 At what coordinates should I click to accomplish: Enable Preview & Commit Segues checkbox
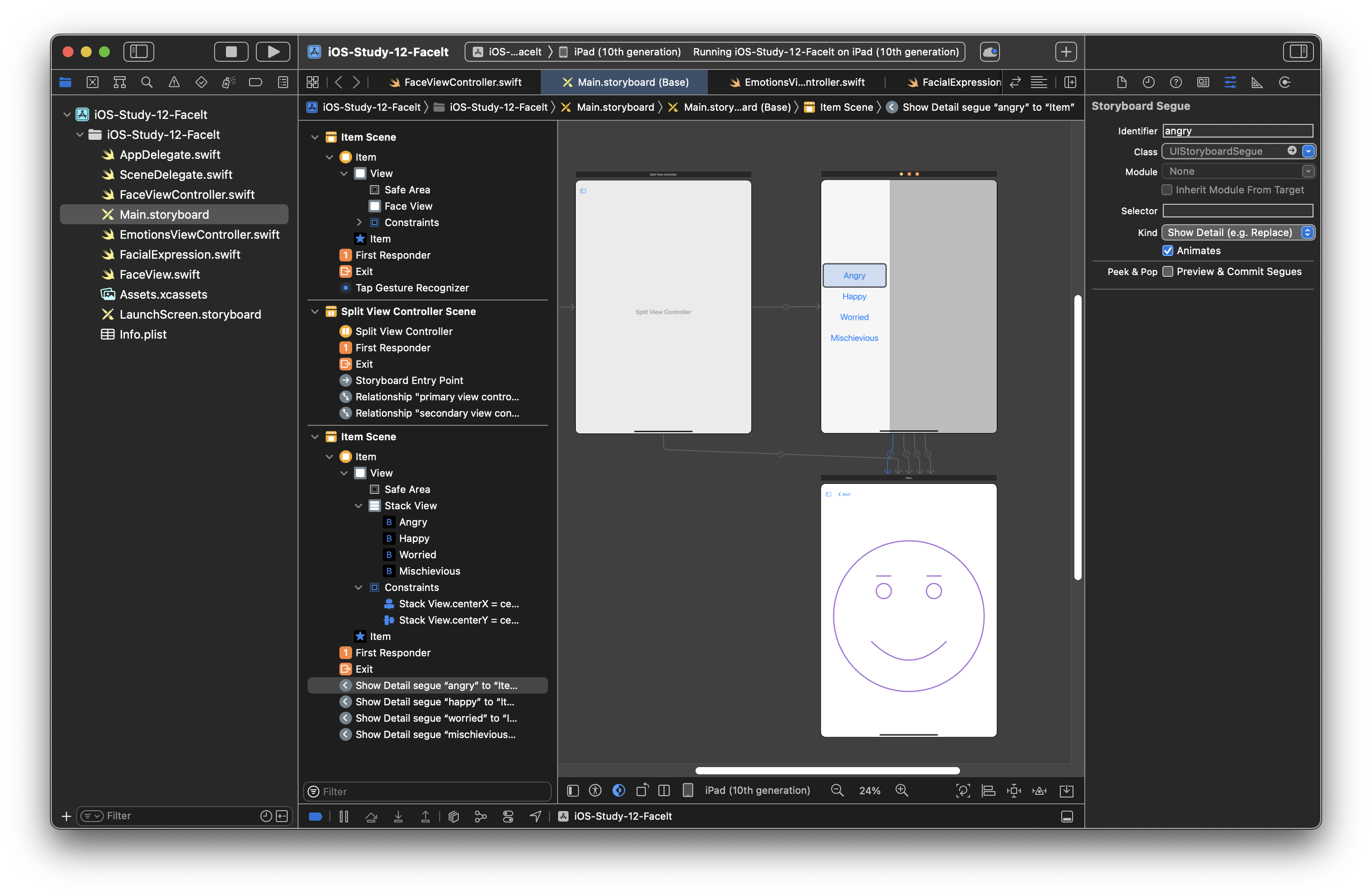tap(1167, 271)
